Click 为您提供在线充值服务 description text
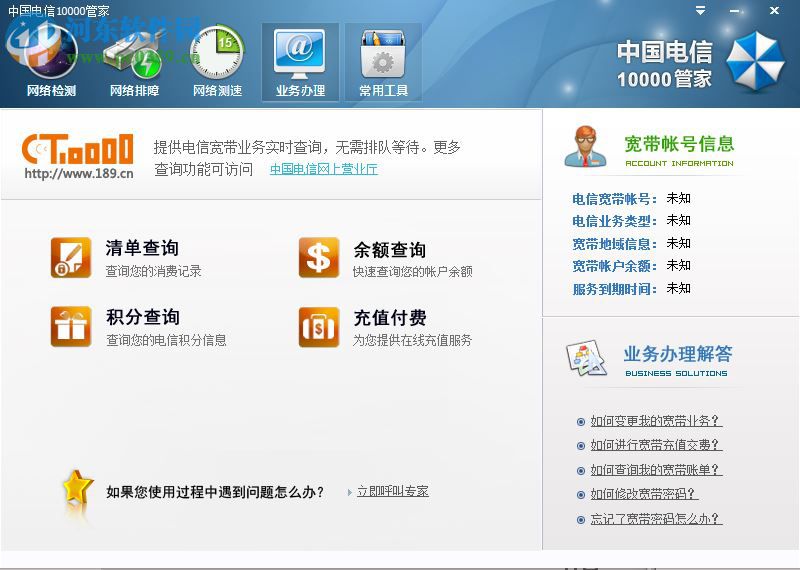800x570 pixels. 412,340
